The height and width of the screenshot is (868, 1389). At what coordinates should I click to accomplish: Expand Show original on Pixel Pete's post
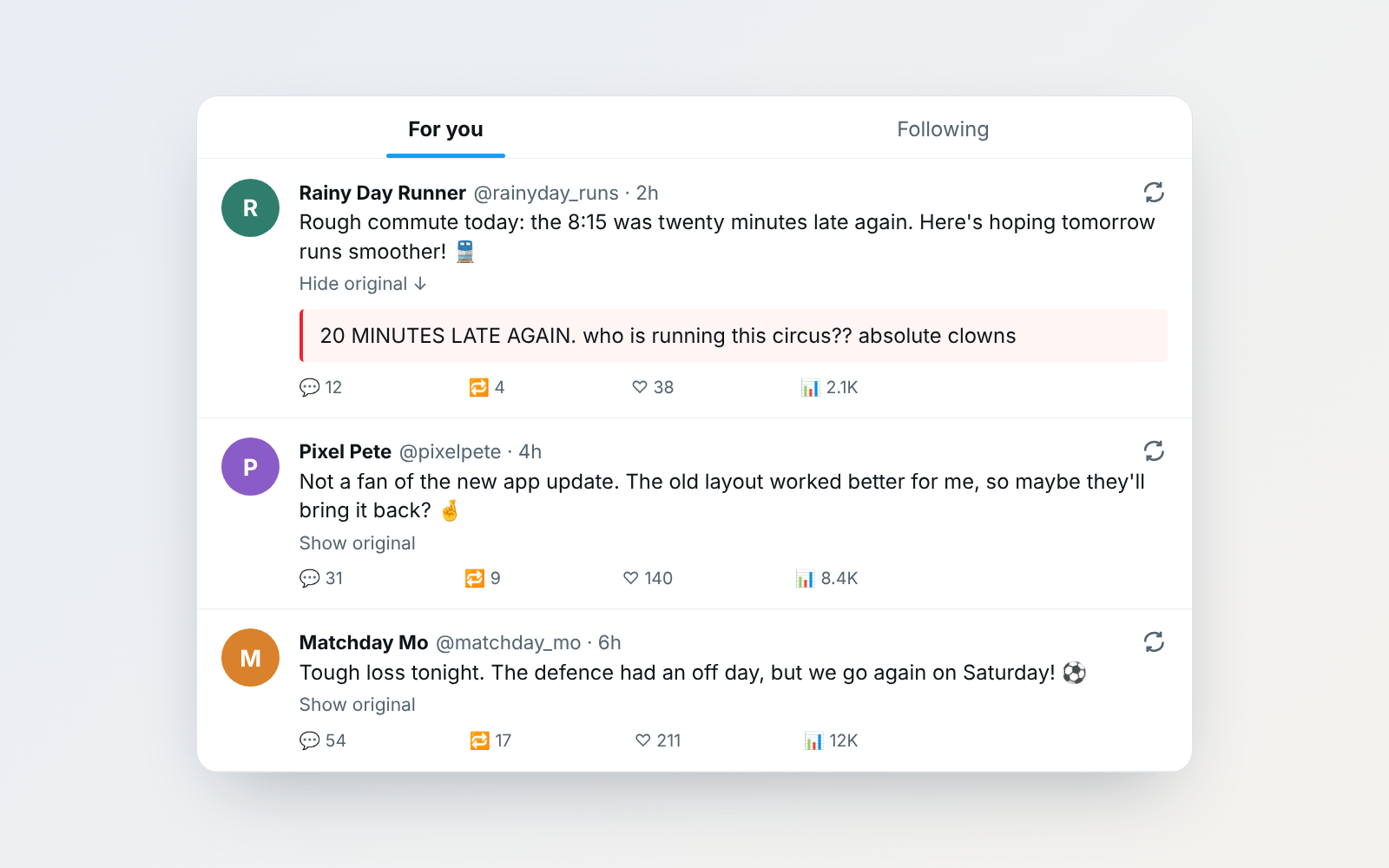click(358, 543)
